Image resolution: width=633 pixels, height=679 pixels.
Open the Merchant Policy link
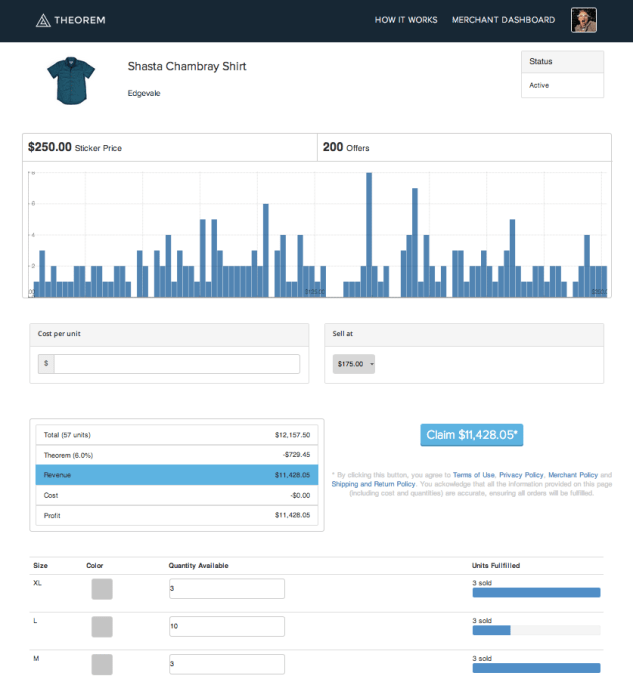573,475
